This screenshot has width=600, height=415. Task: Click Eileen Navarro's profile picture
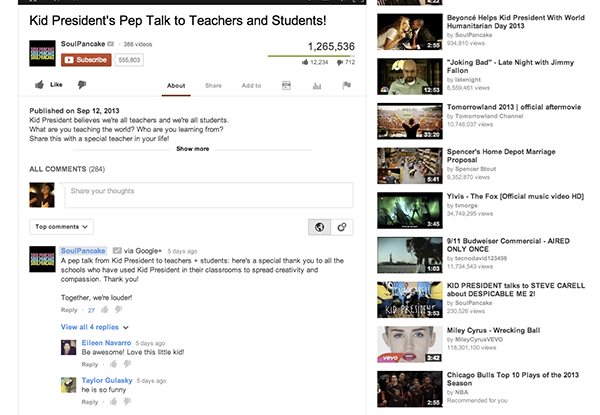(68, 347)
